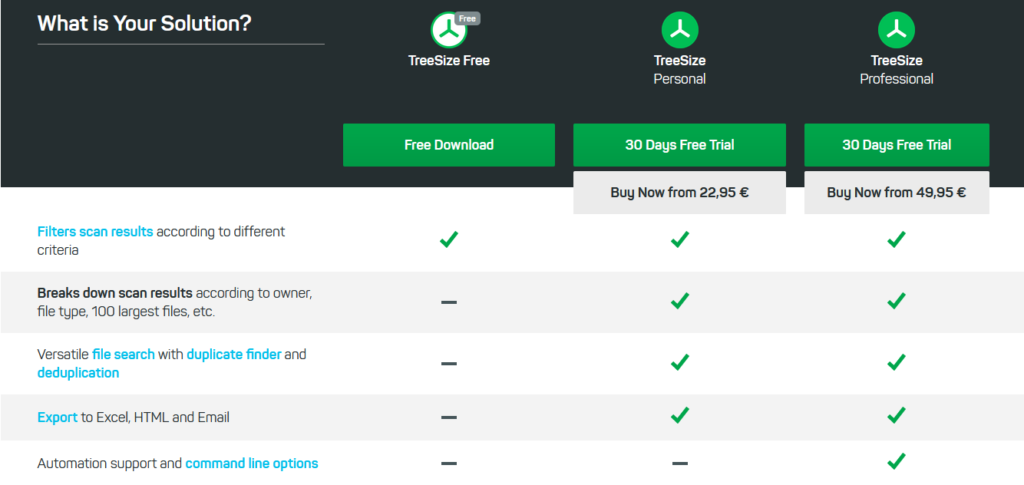Open the 'Filters scan results' link
Image resolution: width=1024 pixels, height=485 pixels.
95,231
